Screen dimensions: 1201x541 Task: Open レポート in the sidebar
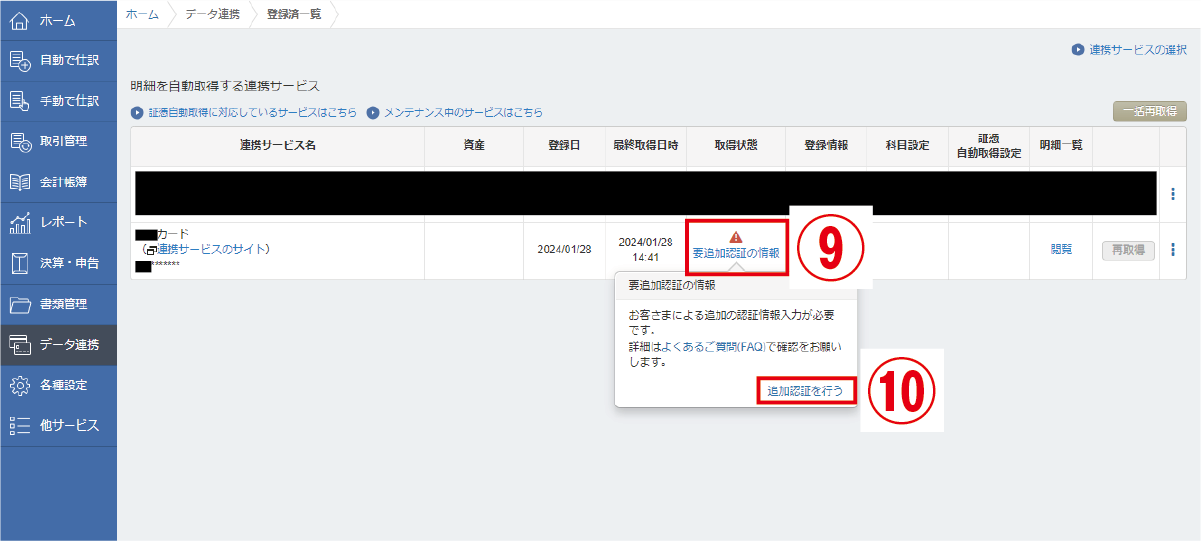click(58, 222)
